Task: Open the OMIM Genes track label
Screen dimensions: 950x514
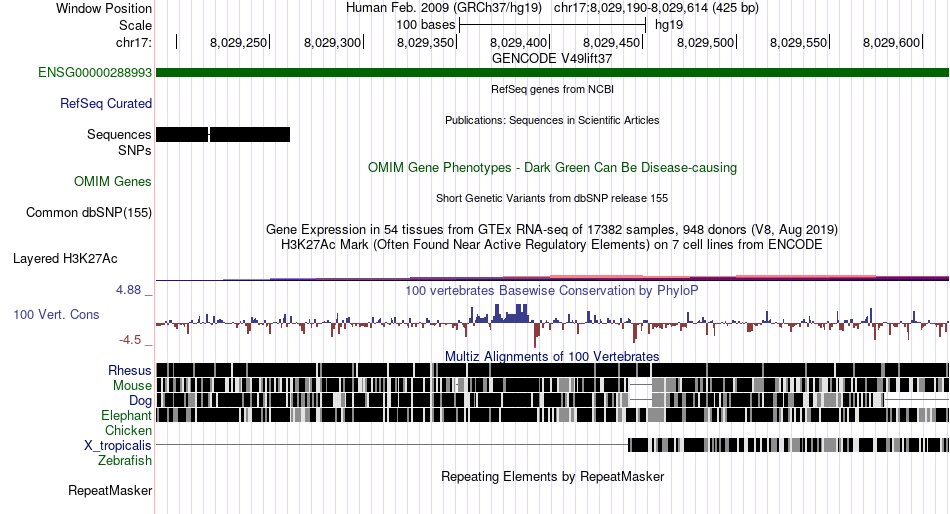Action: click(x=113, y=181)
